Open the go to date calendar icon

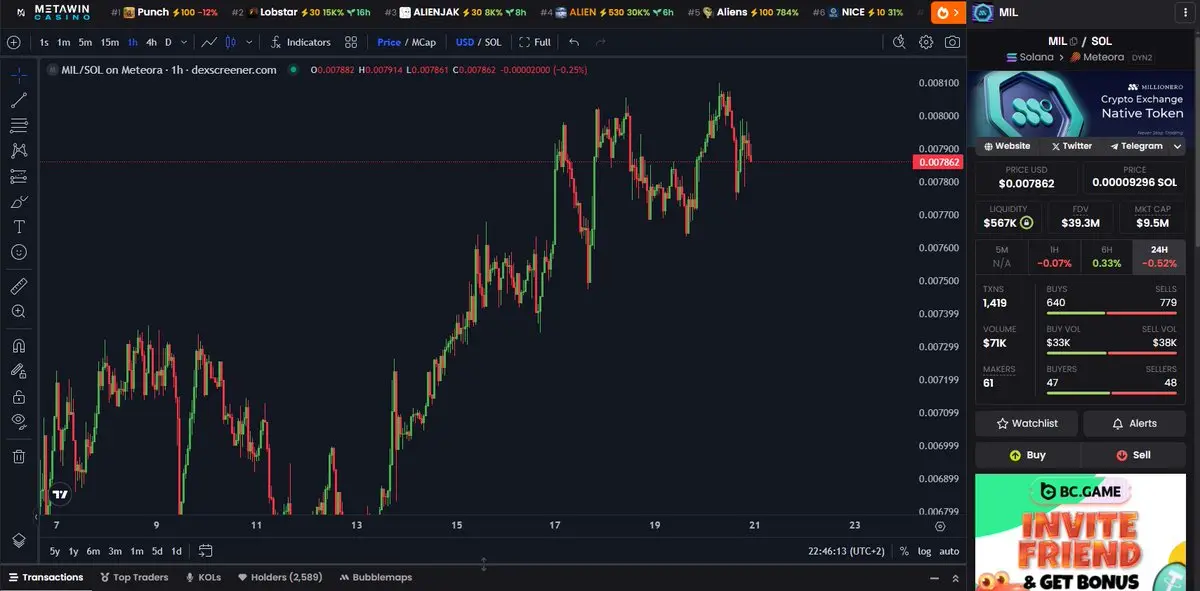click(206, 550)
